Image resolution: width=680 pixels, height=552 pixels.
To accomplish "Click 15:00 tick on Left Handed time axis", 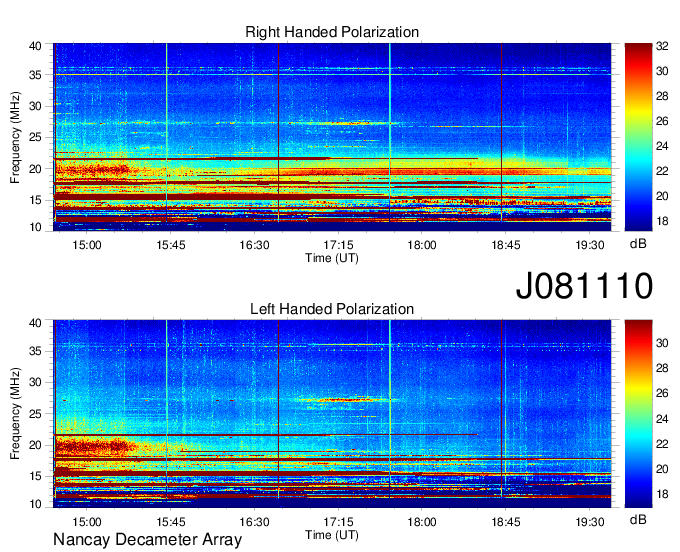I will pyautogui.click(x=87, y=522).
